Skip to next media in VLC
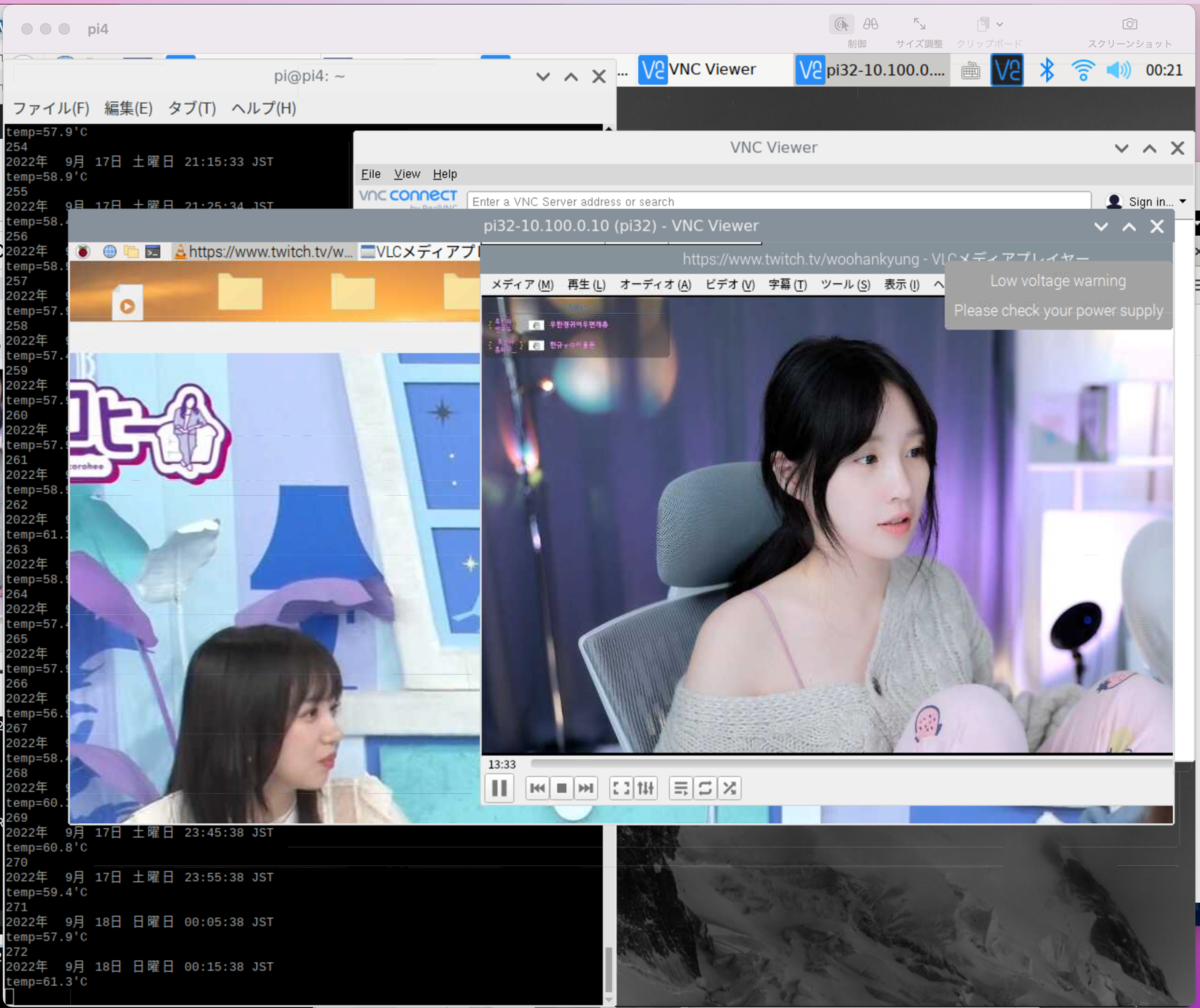Screen dimensions: 1200x1008 tap(587, 788)
